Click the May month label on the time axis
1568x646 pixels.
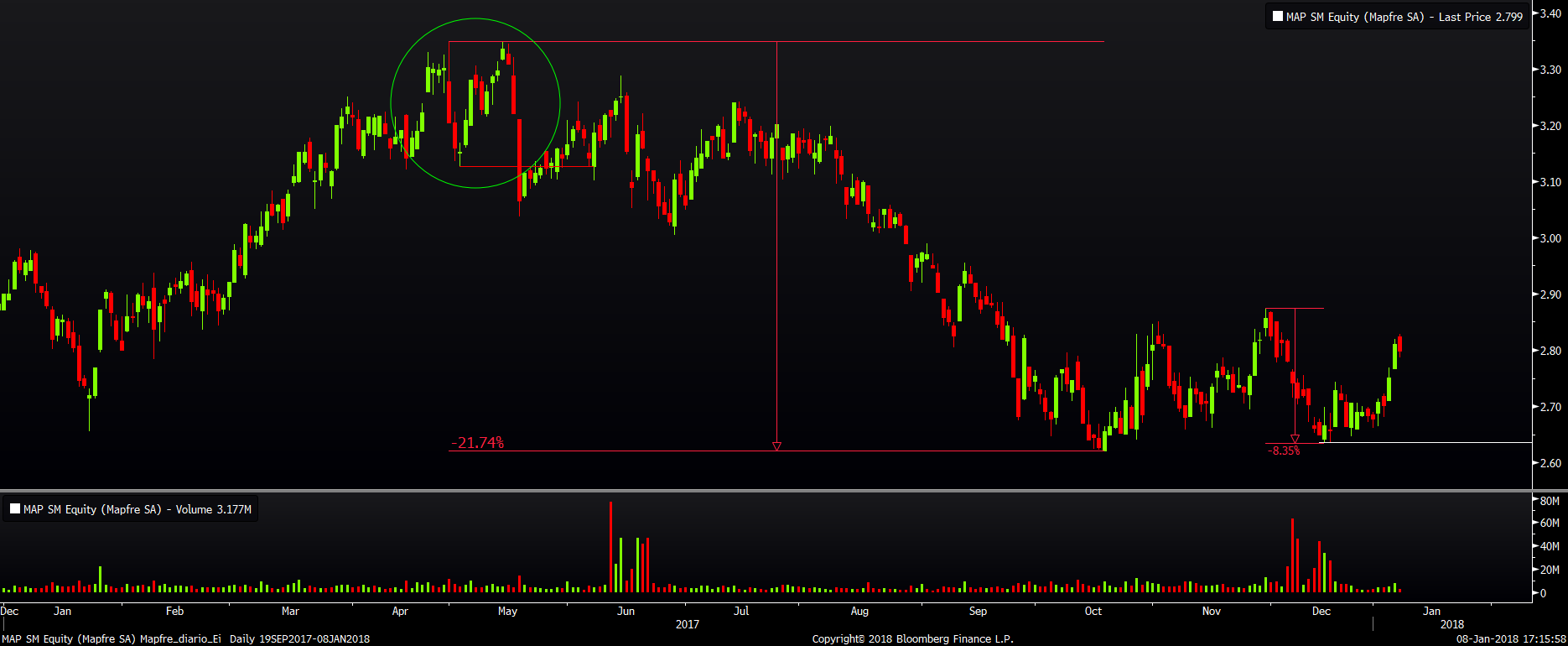(x=507, y=611)
